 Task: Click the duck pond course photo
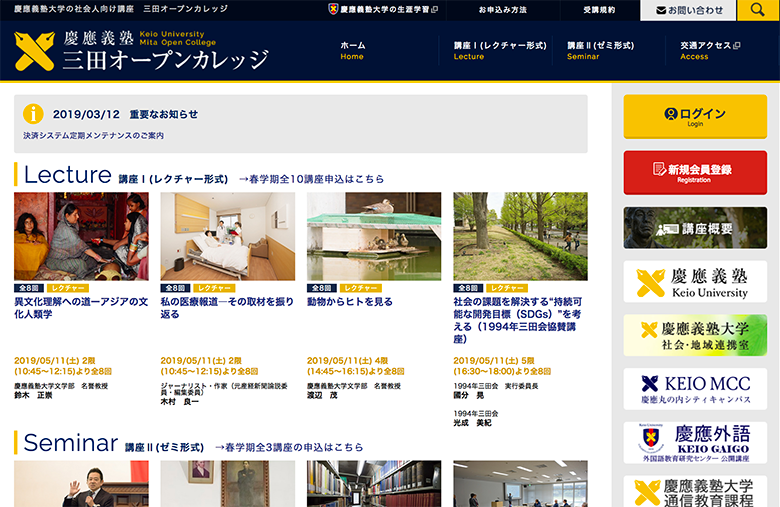[374, 236]
